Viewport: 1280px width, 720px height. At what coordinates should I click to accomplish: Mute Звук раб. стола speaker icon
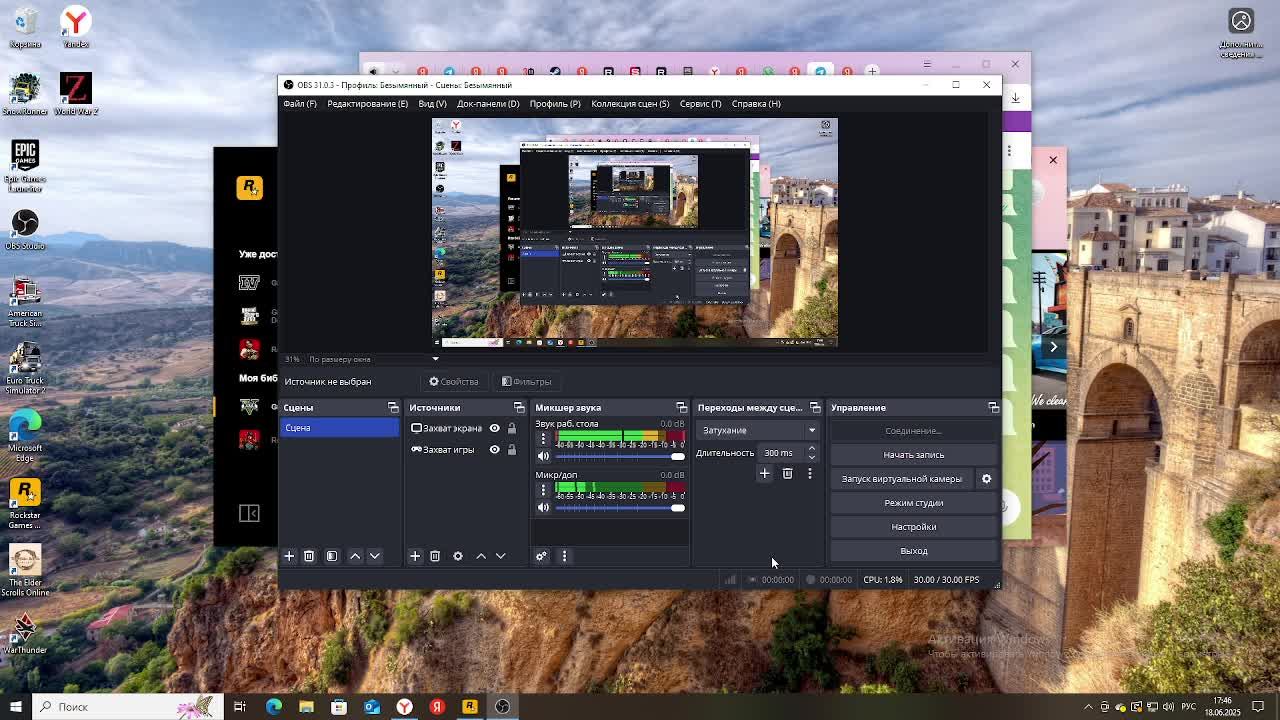click(x=544, y=456)
